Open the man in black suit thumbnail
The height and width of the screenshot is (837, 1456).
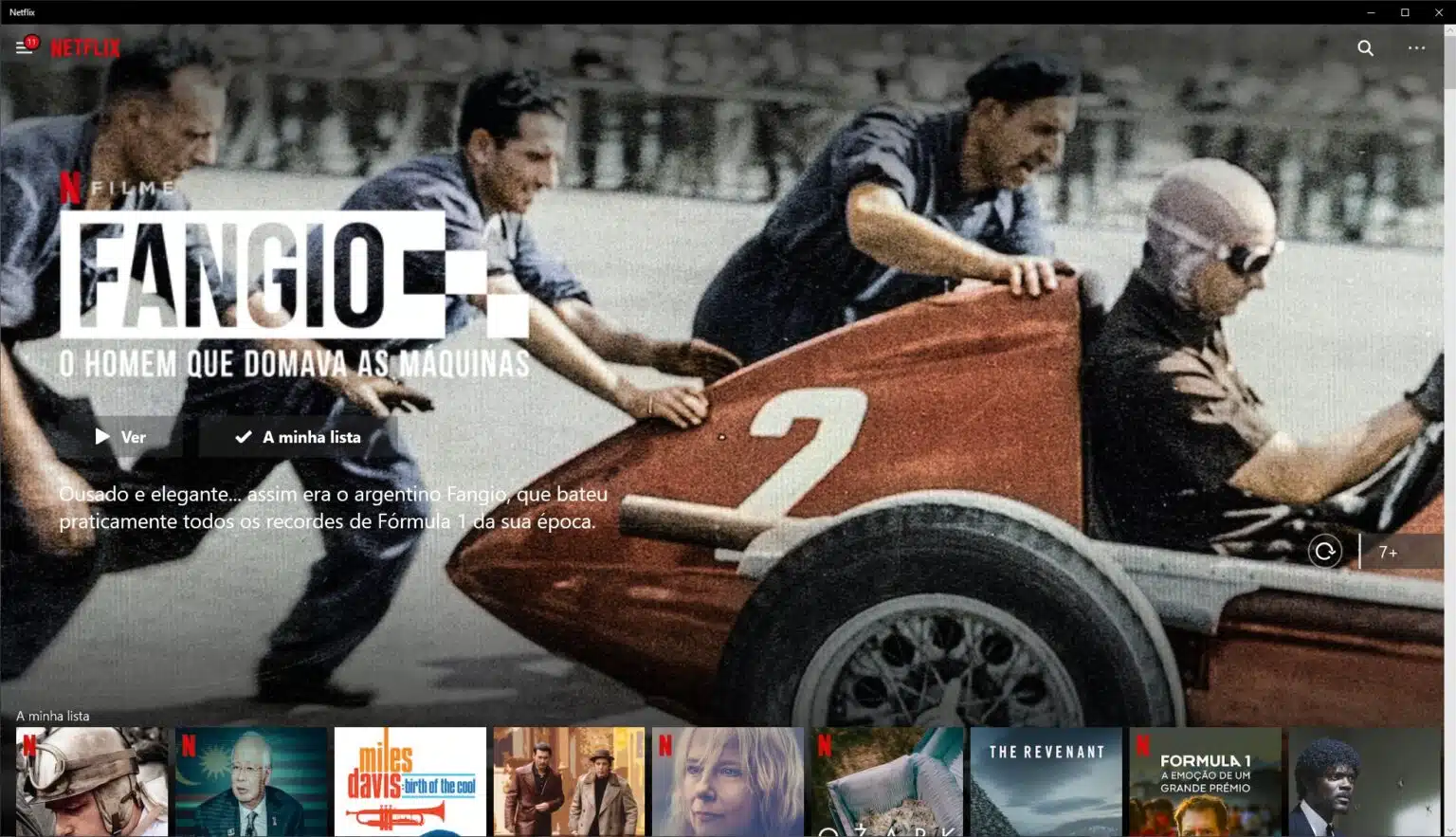click(x=1365, y=782)
